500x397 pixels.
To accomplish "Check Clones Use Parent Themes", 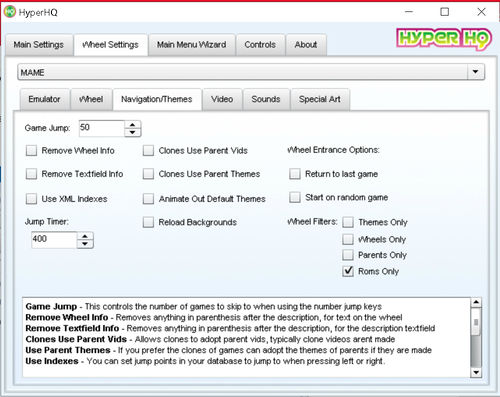I will pos(148,174).
